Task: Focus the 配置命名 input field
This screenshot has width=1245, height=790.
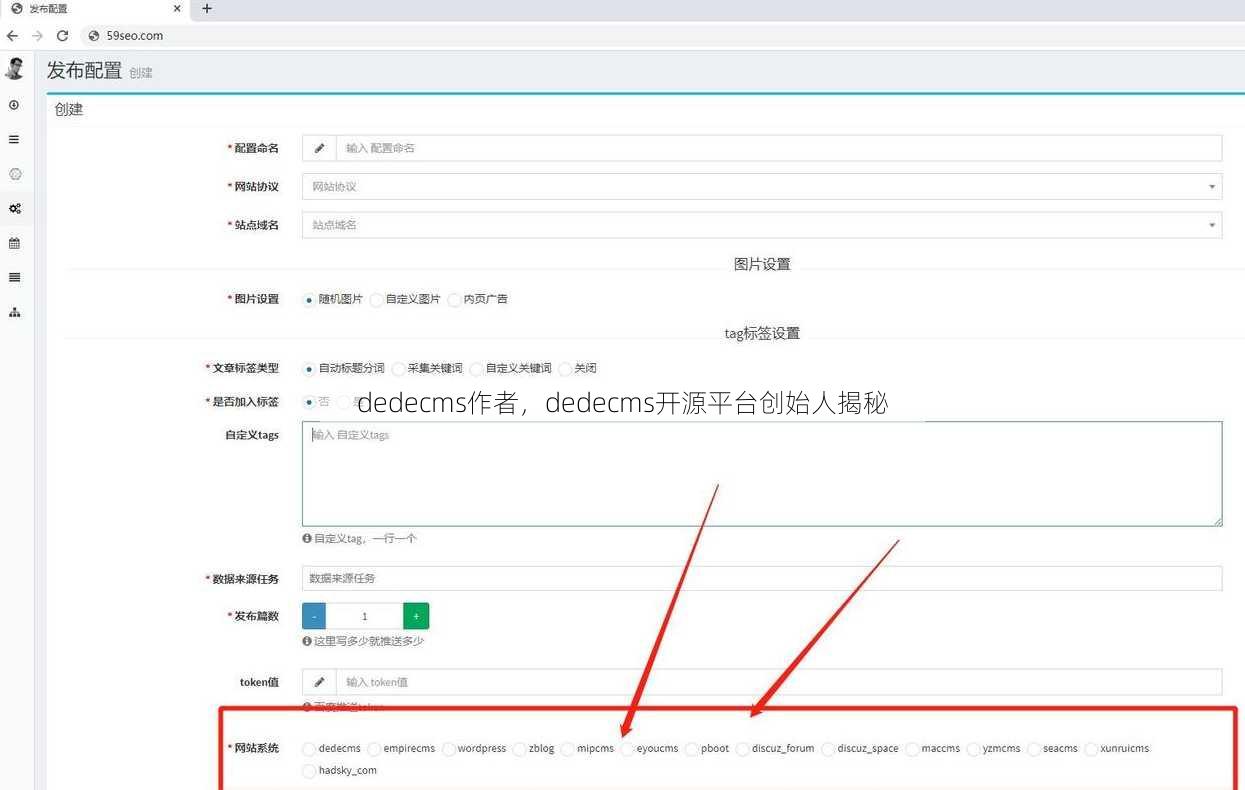Action: point(778,148)
